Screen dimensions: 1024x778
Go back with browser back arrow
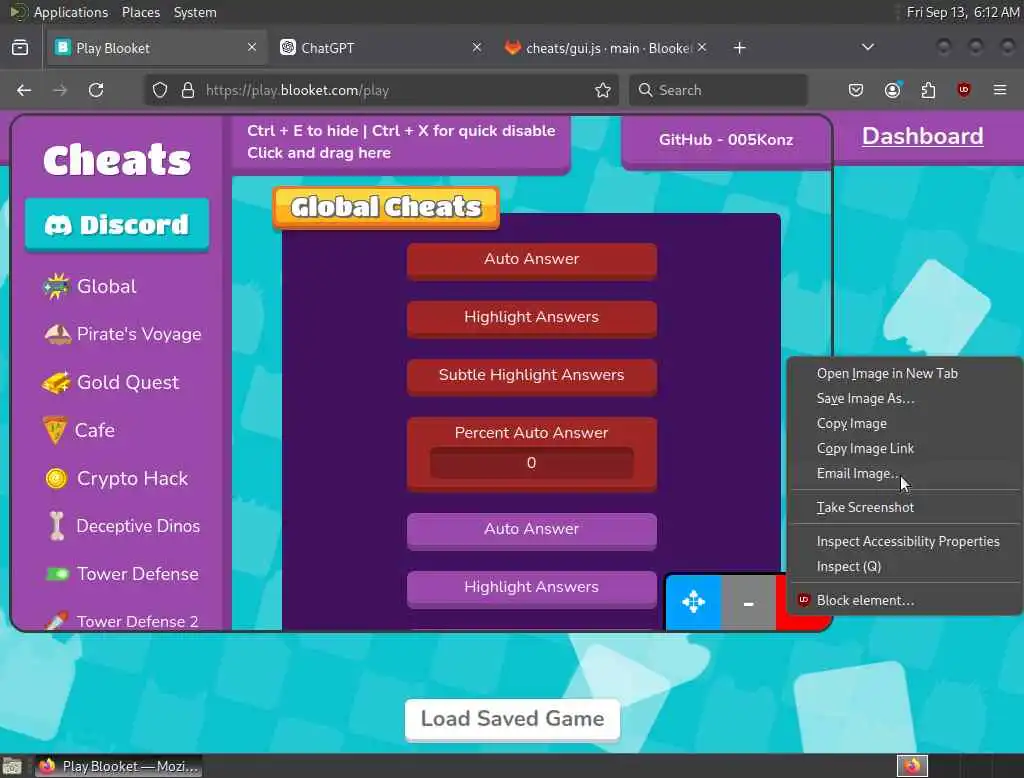(24, 90)
